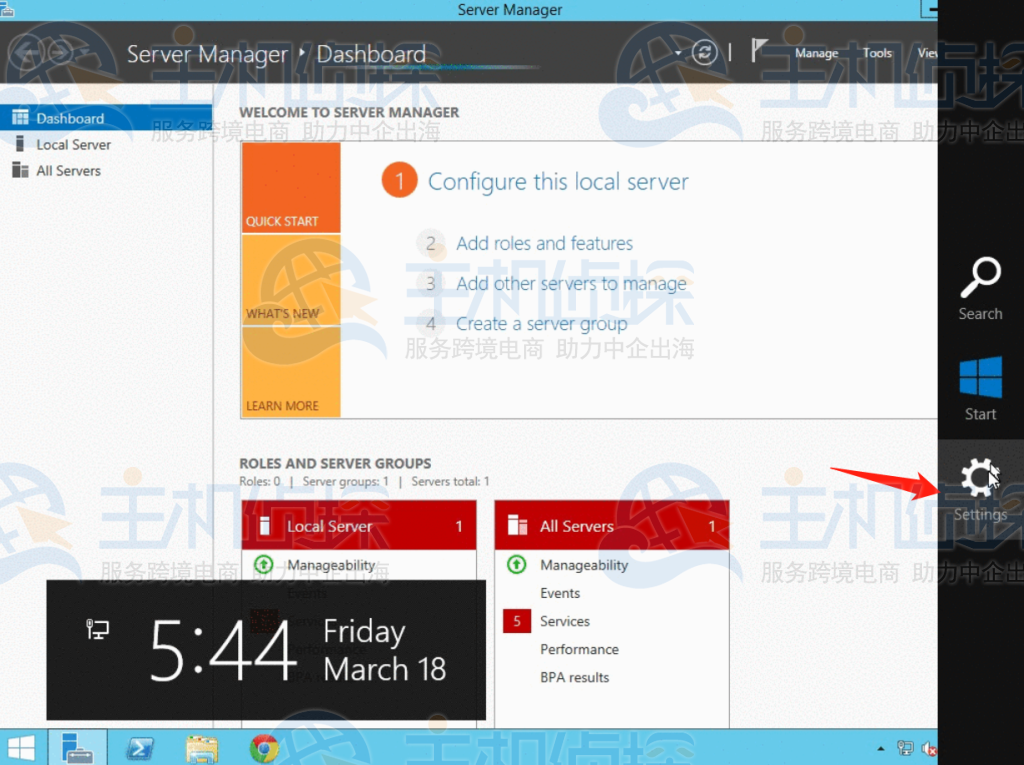The width and height of the screenshot is (1024, 765).
Task: Click the red Services alert badge under All Servers
Action: 516,621
